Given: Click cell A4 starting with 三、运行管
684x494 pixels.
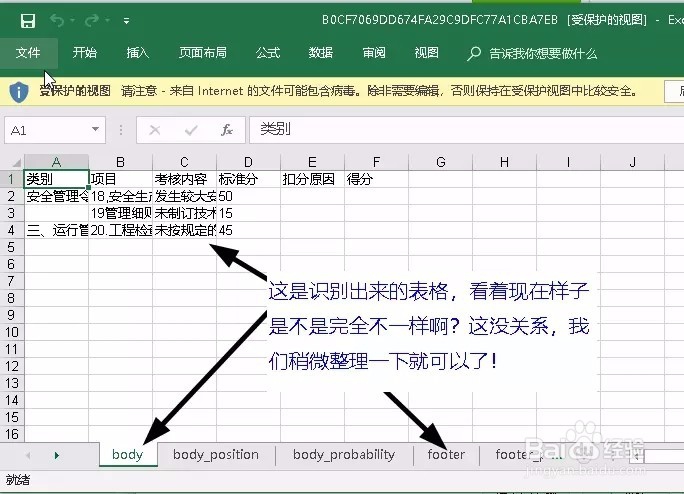Looking at the screenshot, I should (57, 230).
